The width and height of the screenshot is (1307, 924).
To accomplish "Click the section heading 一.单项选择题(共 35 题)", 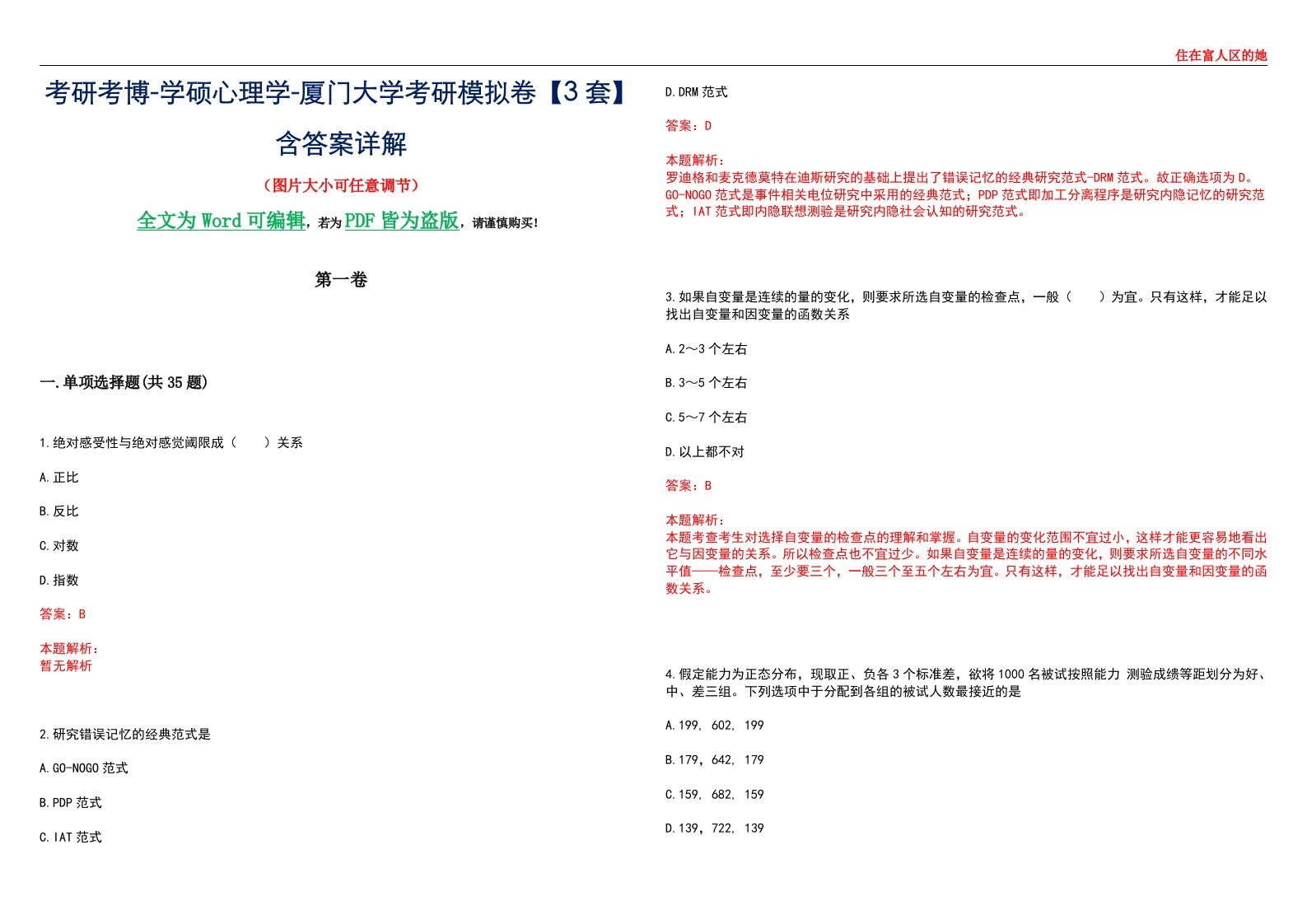I will click(x=124, y=382).
